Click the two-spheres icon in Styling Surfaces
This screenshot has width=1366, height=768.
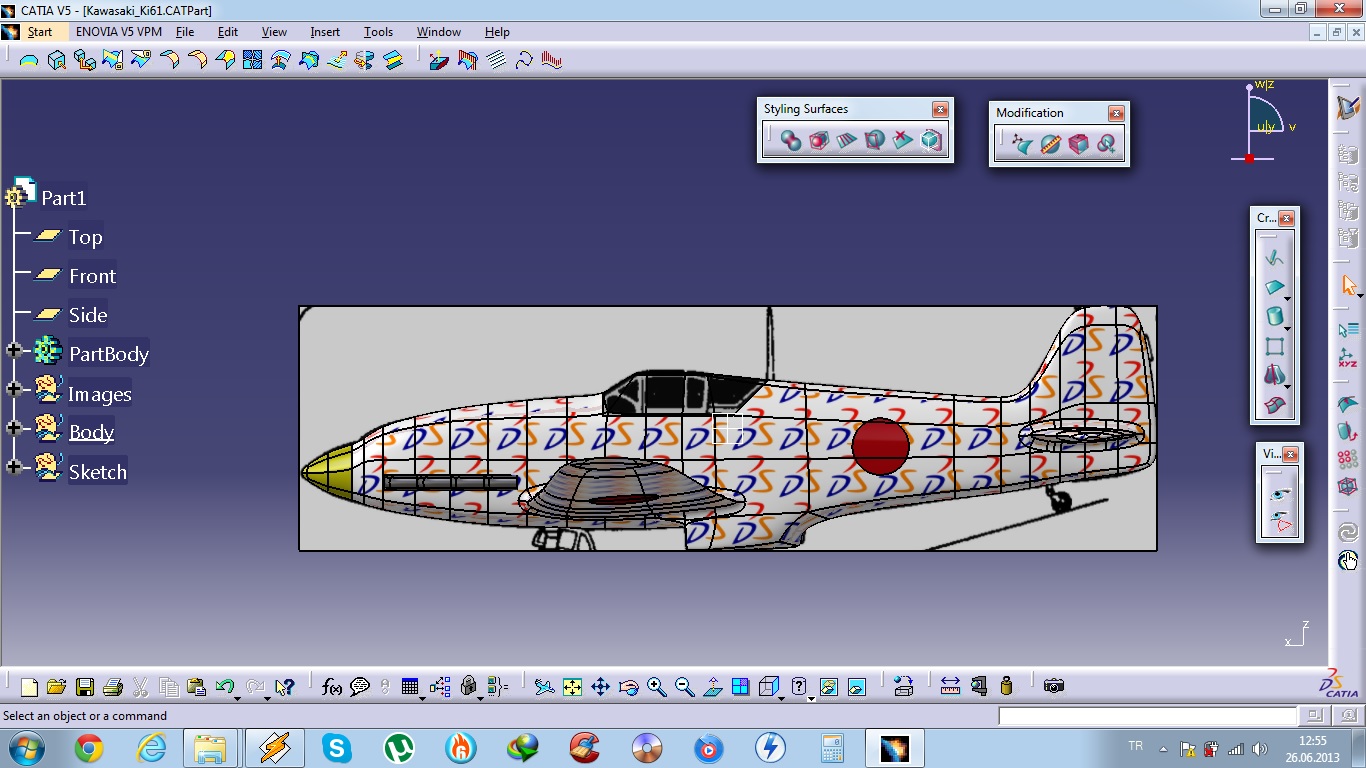click(790, 141)
